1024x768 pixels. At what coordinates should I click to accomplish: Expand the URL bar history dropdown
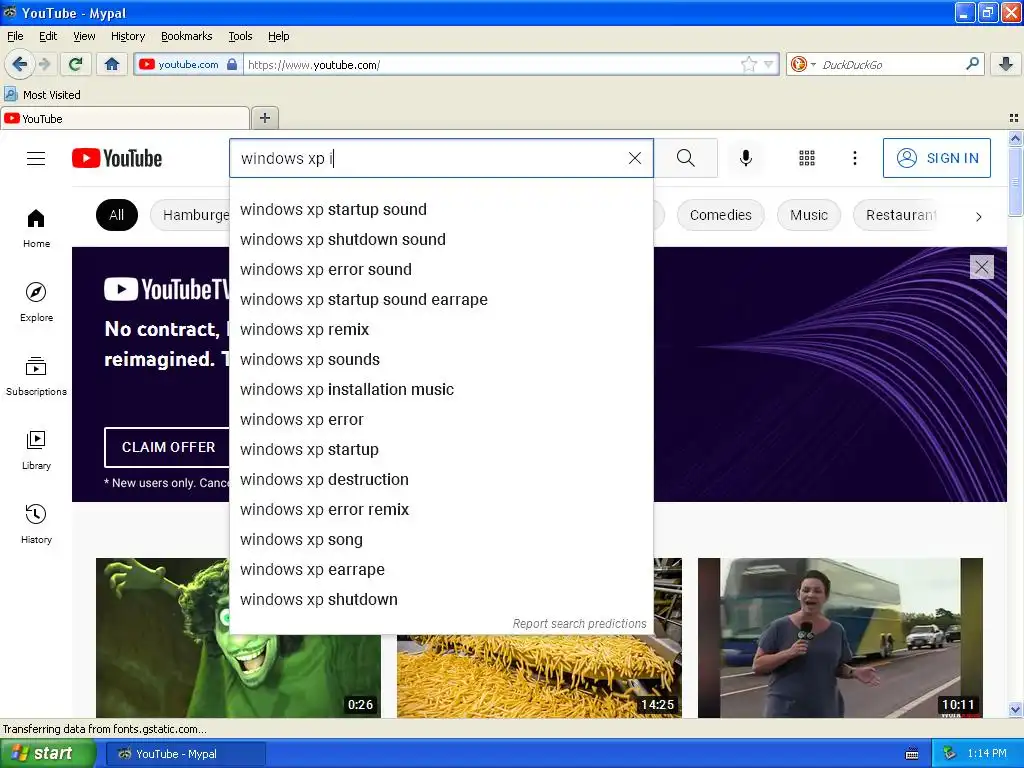pos(769,64)
